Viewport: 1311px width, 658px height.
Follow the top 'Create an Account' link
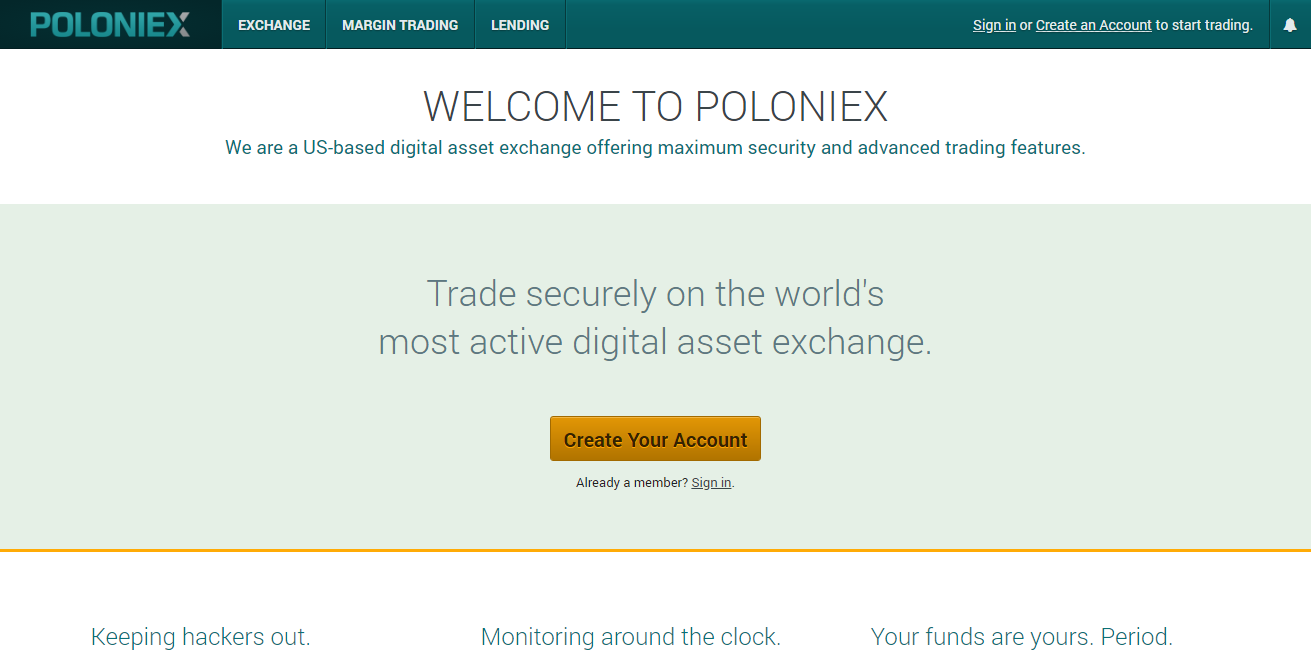pos(1093,25)
